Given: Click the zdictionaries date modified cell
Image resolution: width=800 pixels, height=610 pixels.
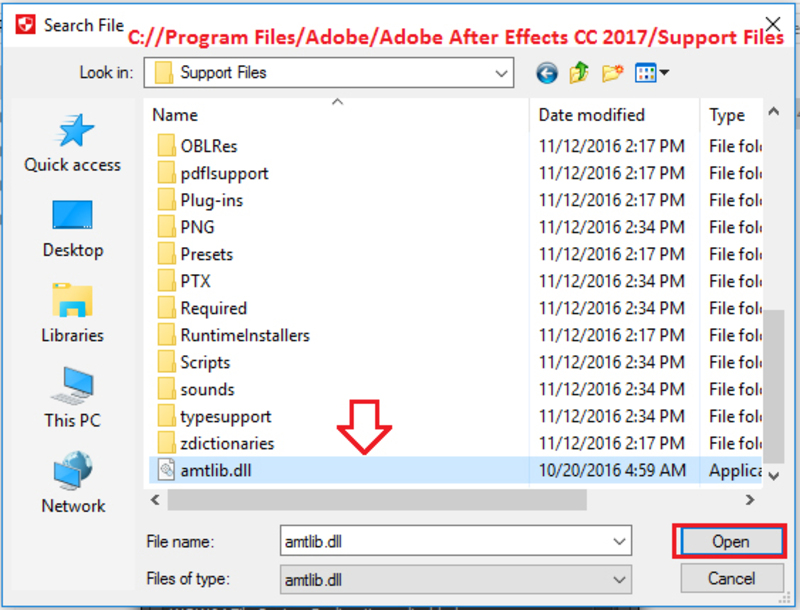Looking at the screenshot, I should 612,443.
